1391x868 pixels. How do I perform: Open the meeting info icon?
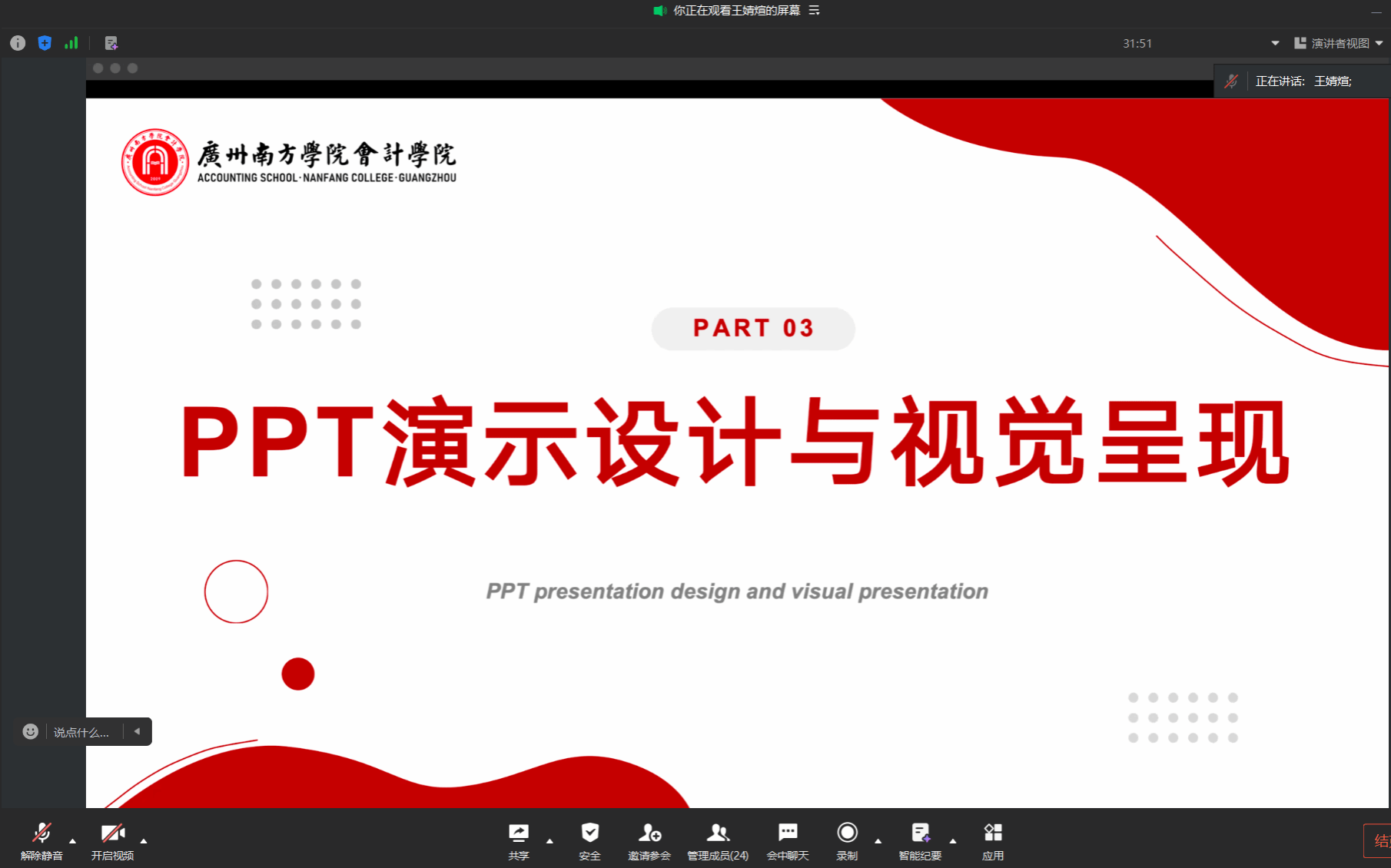18,43
